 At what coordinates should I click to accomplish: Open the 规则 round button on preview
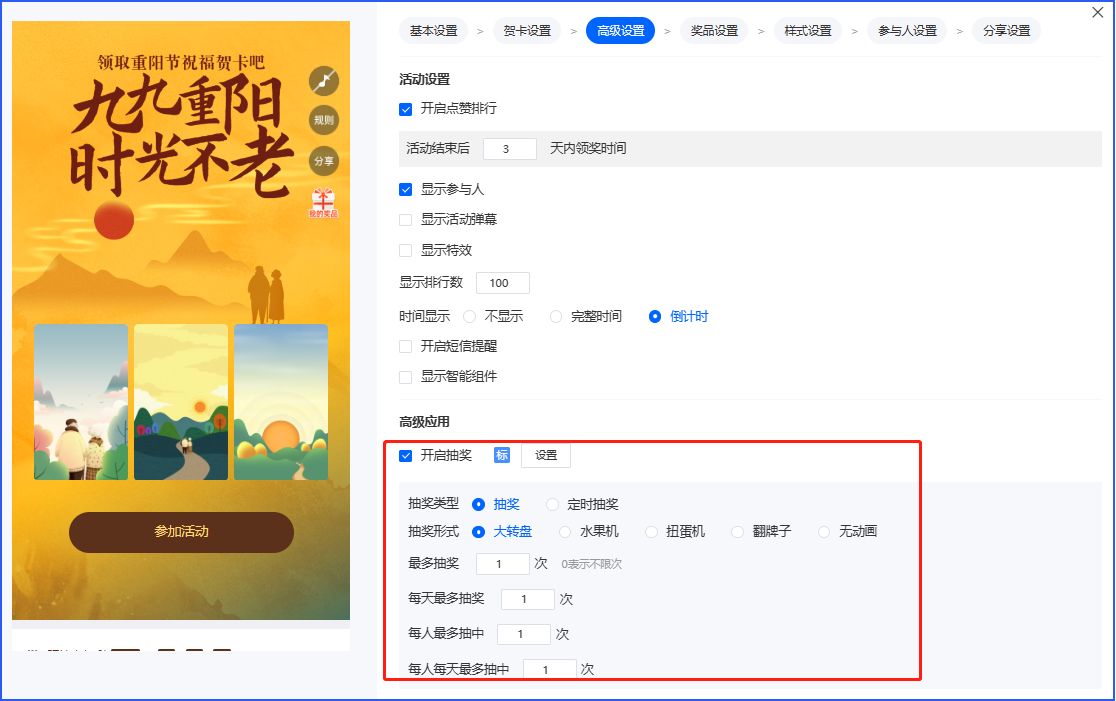coord(324,120)
